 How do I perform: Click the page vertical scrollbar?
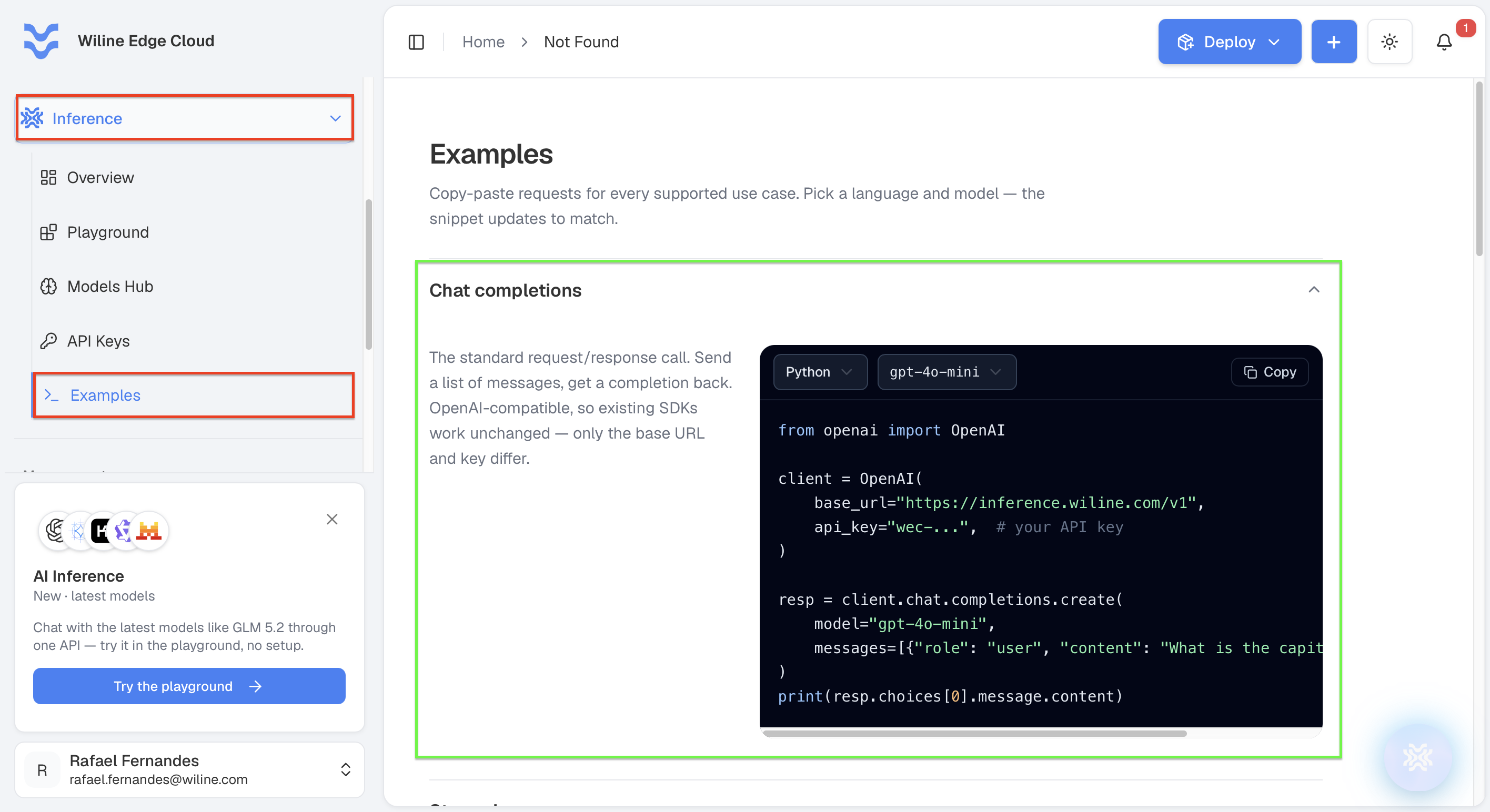pyautogui.click(x=1479, y=168)
